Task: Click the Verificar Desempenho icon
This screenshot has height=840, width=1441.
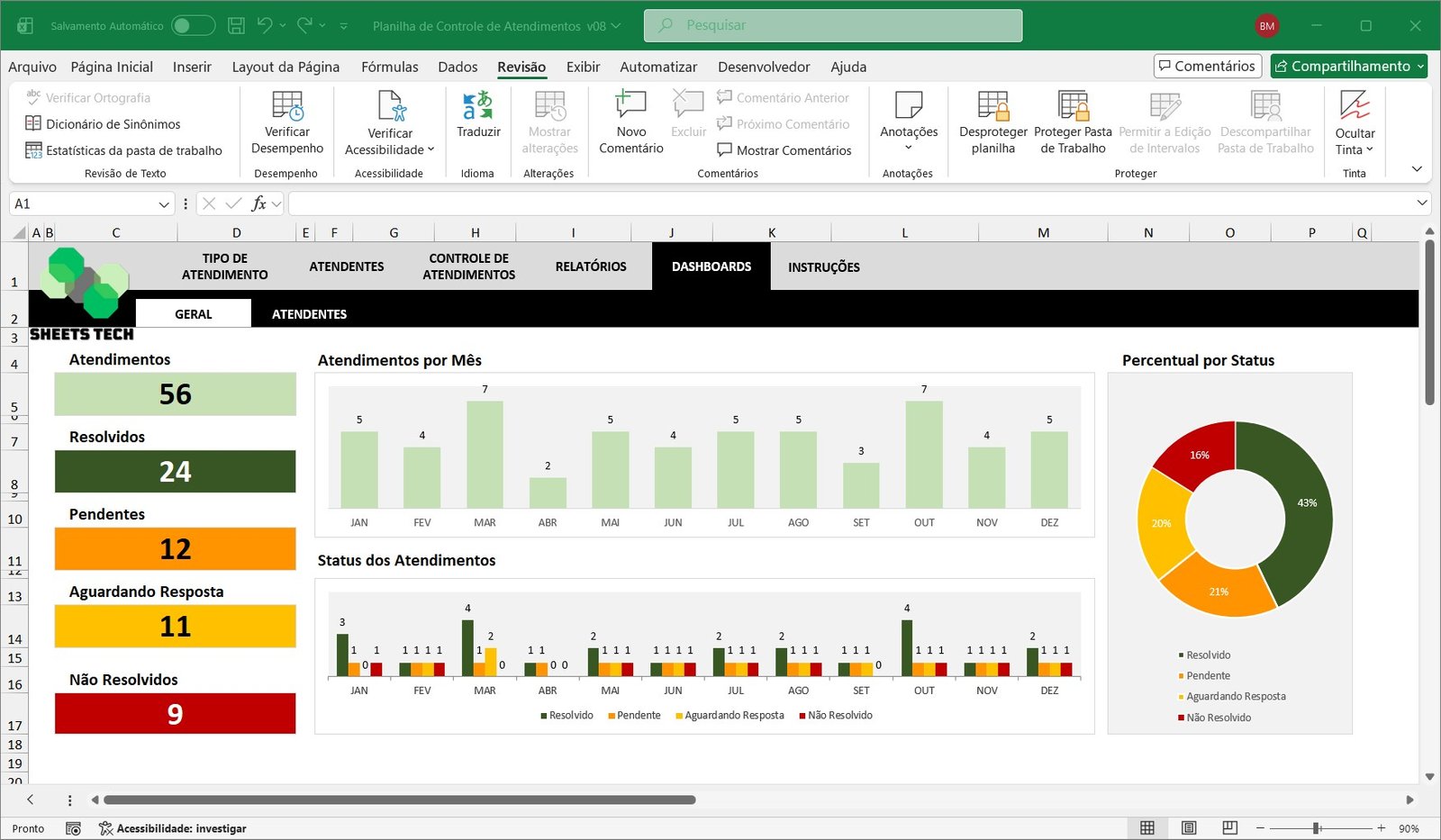Action: [286, 107]
